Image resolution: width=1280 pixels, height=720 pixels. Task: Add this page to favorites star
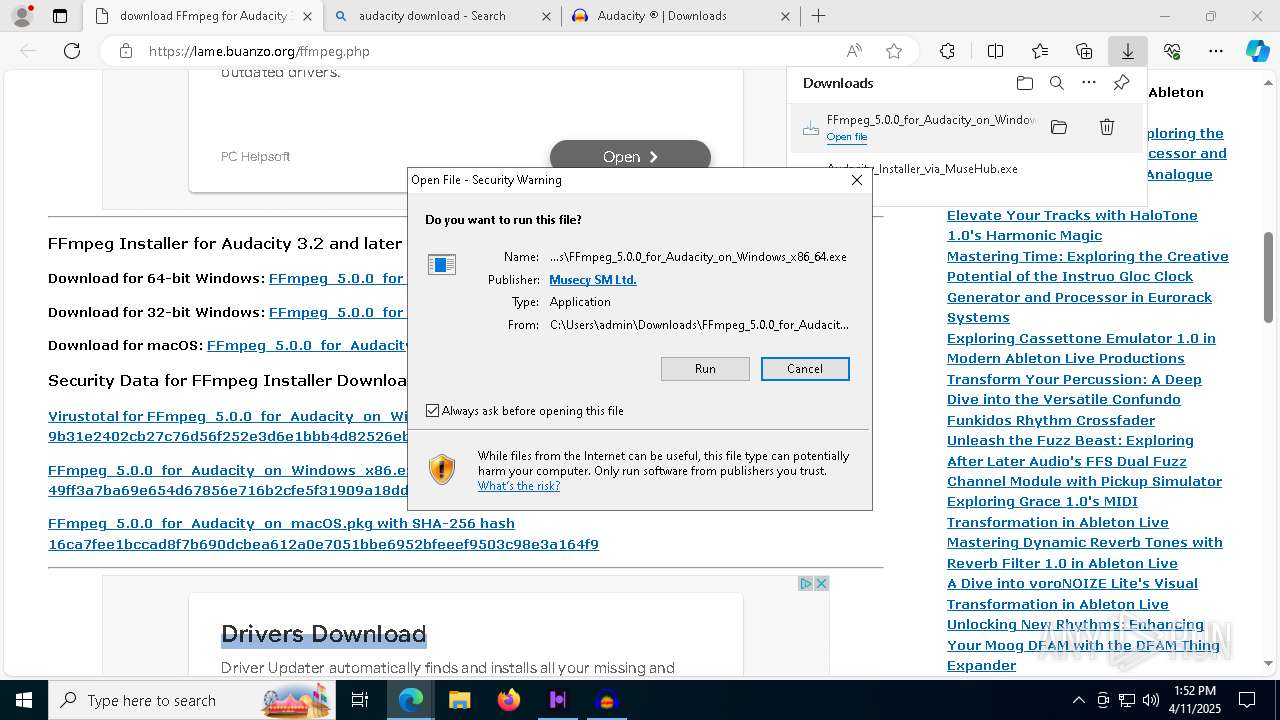click(x=894, y=51)
